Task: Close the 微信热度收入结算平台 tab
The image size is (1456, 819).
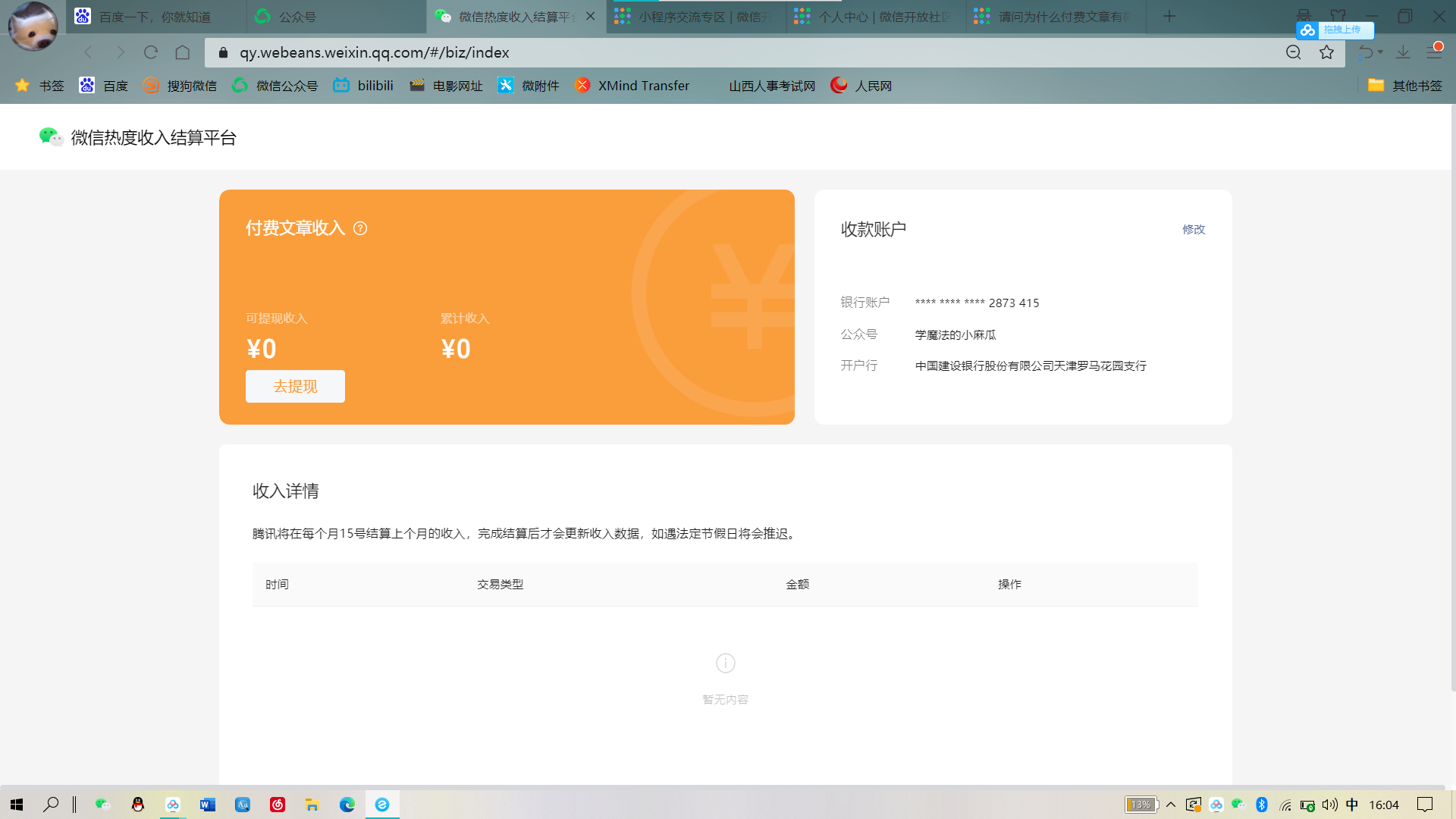Action: pyautogui.click(x=591, y=16)
